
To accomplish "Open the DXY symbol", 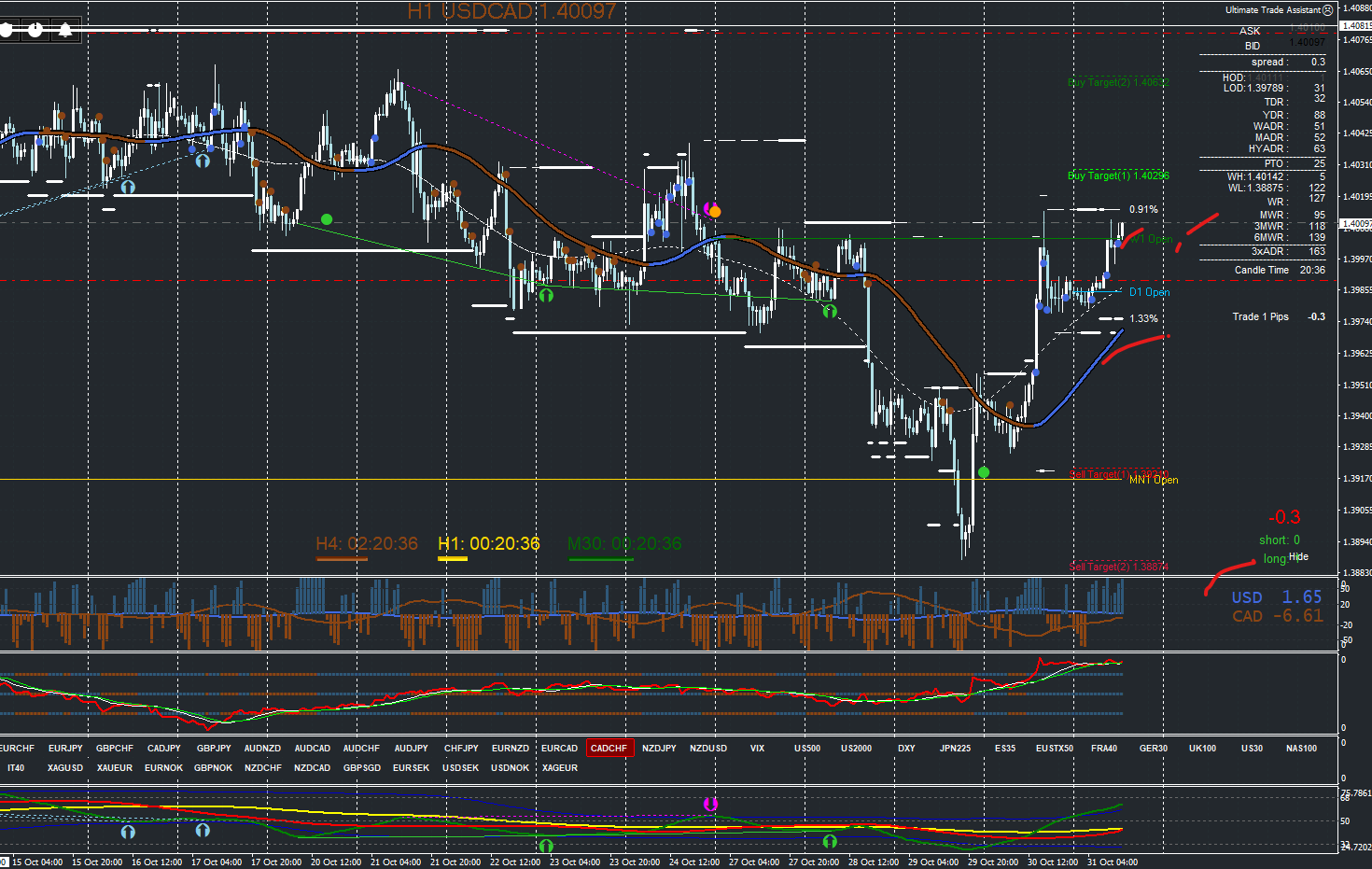I will [906, 748].
